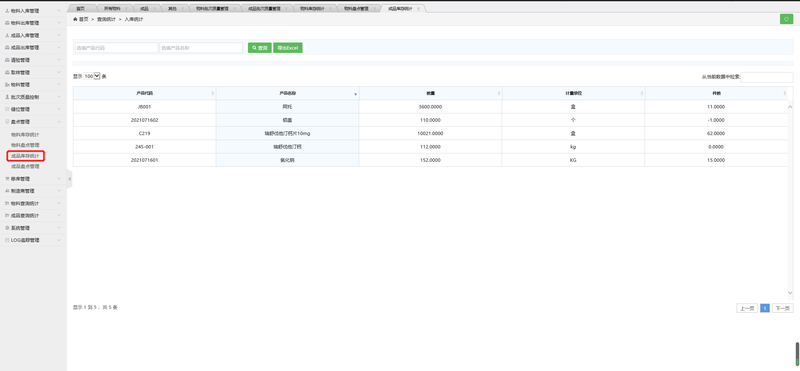Click the 物料入库管理 sidebar icon
The height and width of the screenshot is (371, 800).
tap(7, 10)
